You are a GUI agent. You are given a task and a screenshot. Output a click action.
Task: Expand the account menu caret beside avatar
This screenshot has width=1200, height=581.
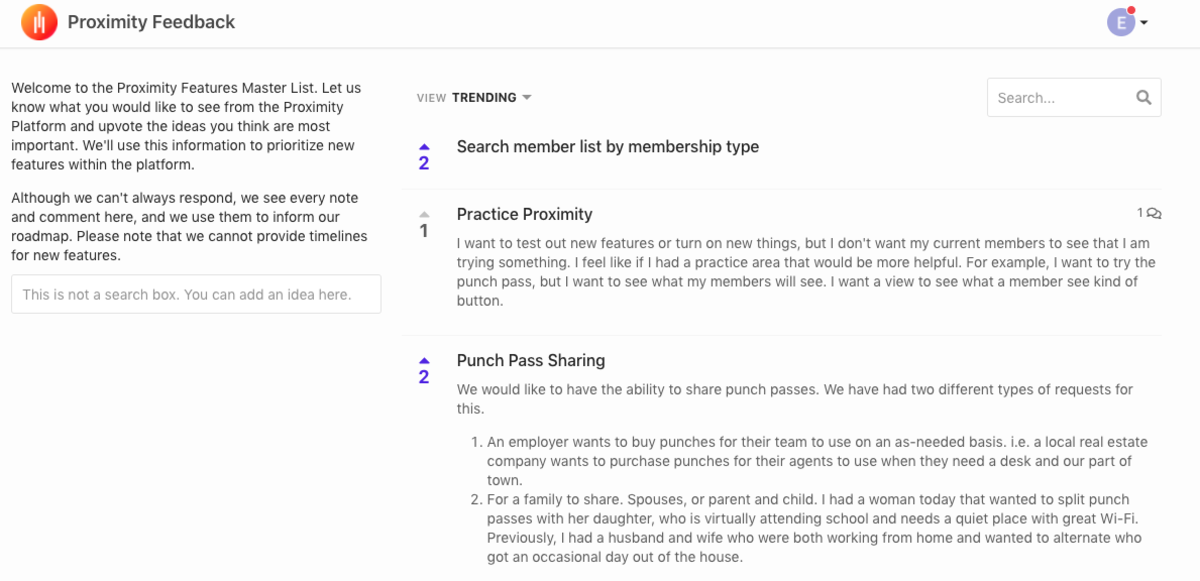(x=1144, y=23)
